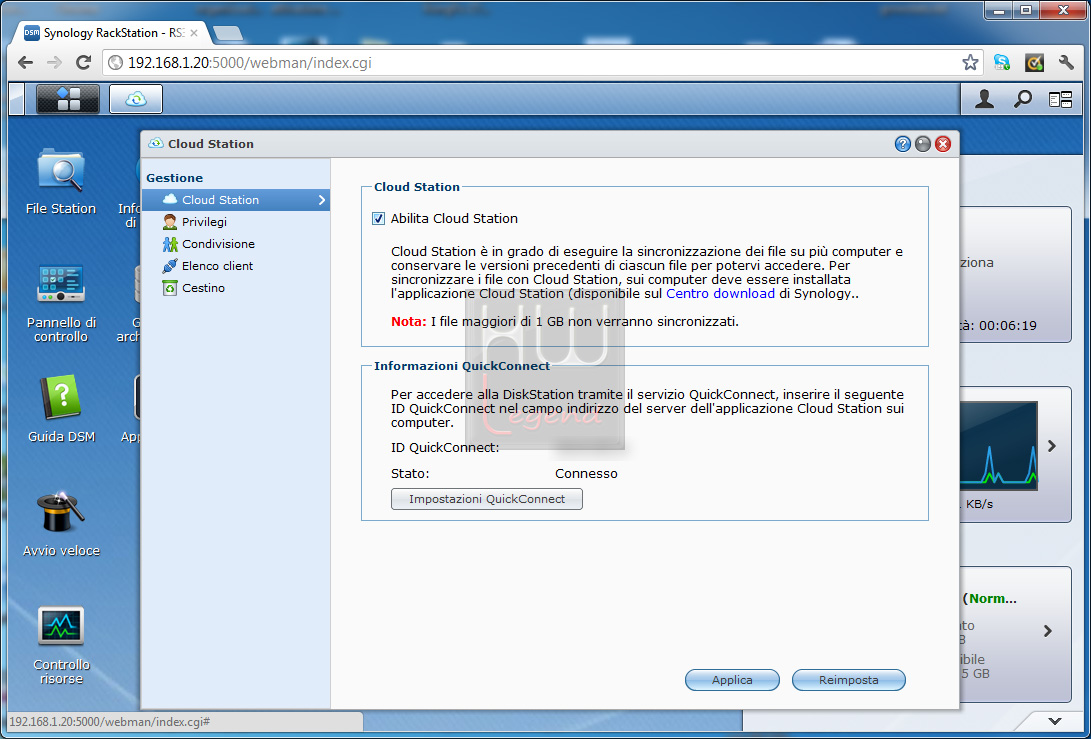Open the user account icon in DSM toolbar
Screen dimensions: 1091x739
pos(984,100)
